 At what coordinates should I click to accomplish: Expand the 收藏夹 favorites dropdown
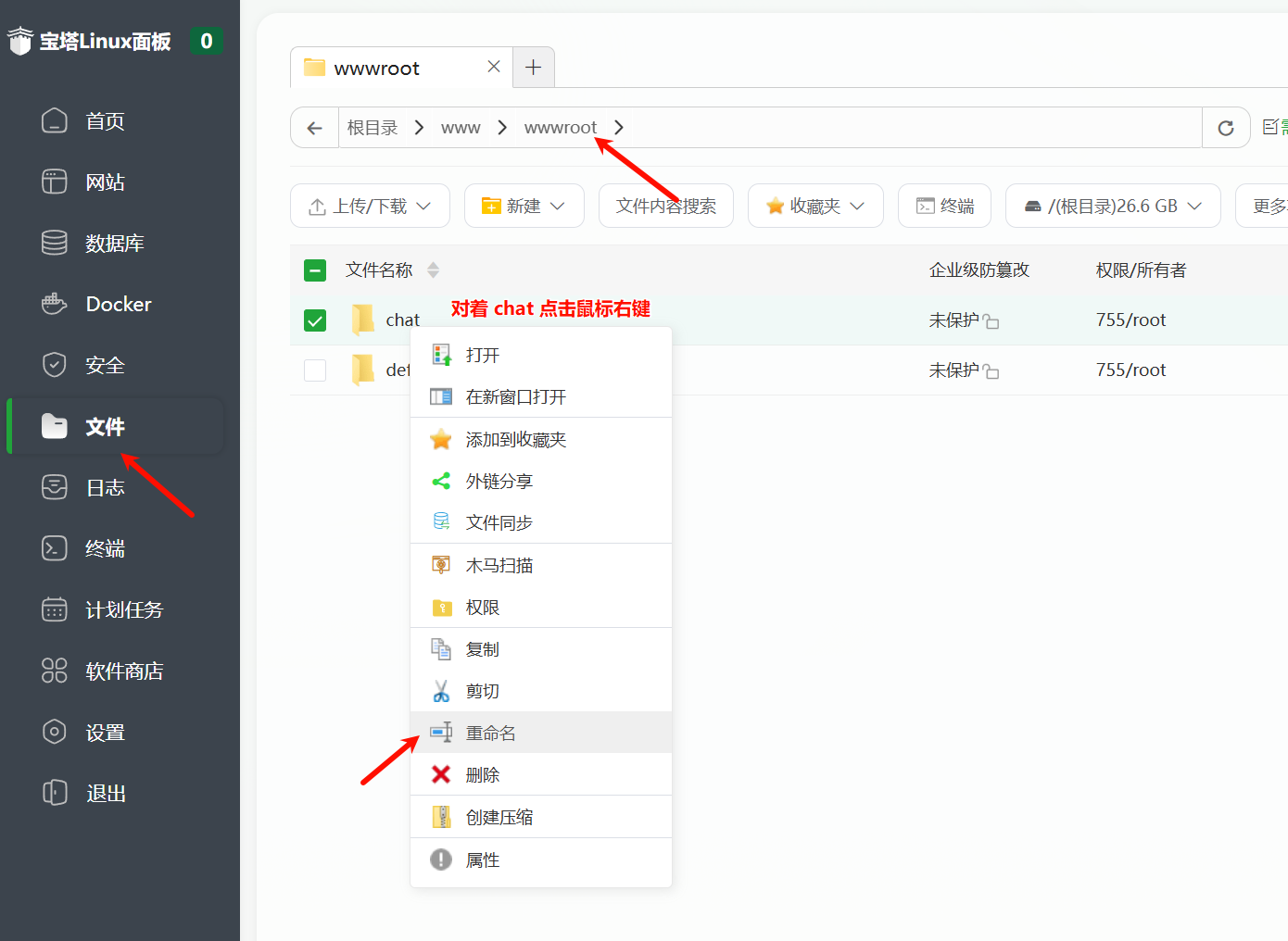click(x=814, y=206)
